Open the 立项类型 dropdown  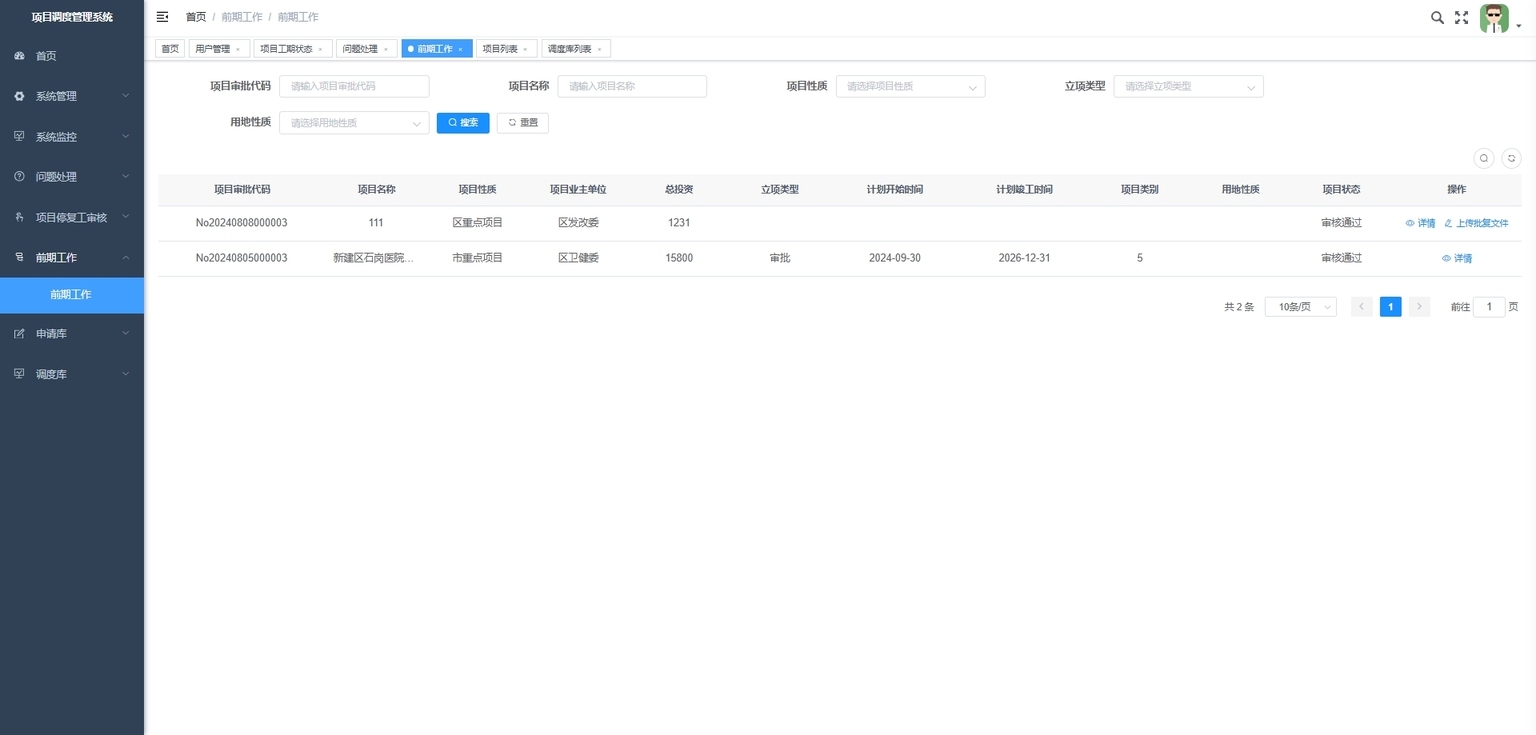pos(1188,86)
